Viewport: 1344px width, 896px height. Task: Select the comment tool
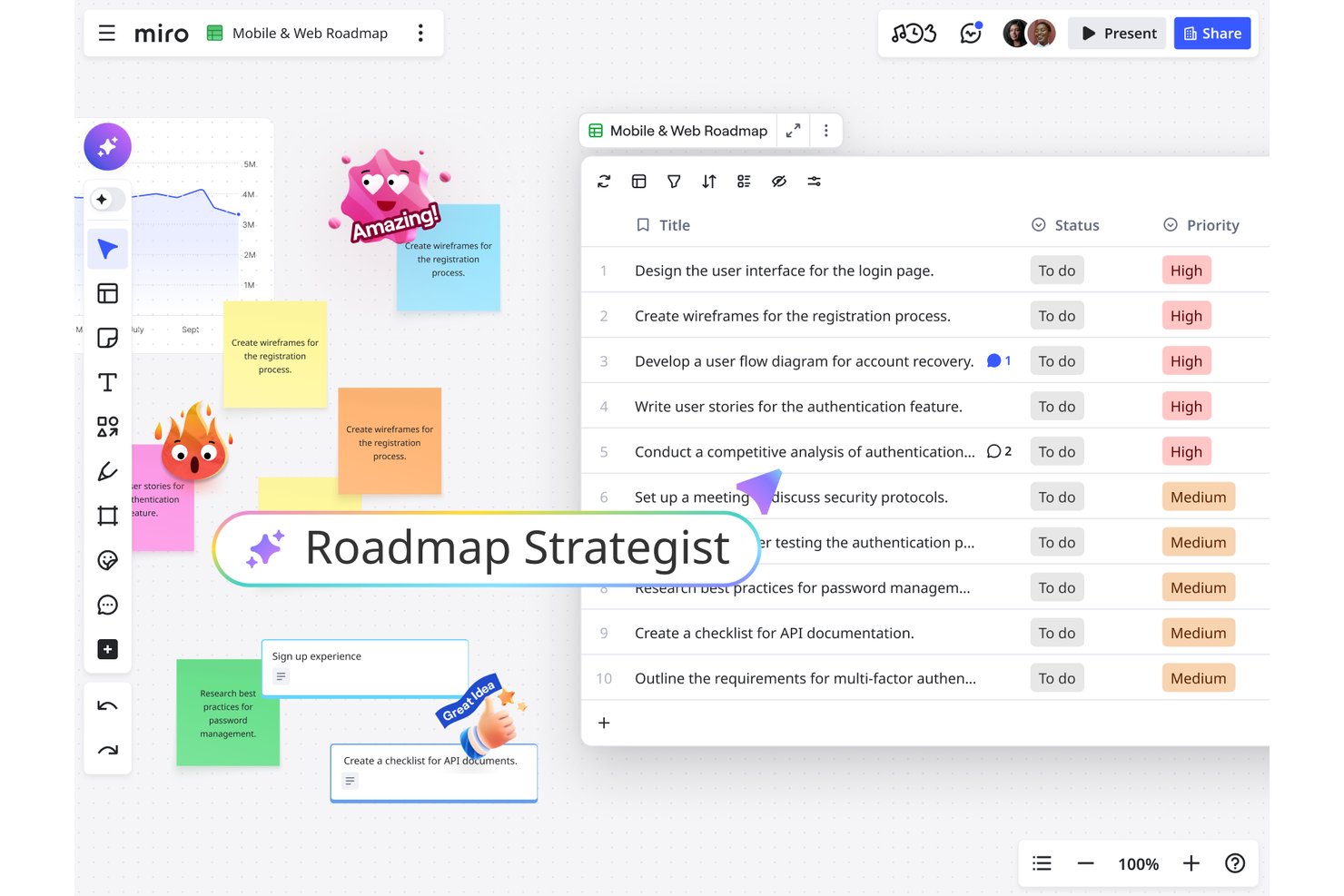coord(108,605)
